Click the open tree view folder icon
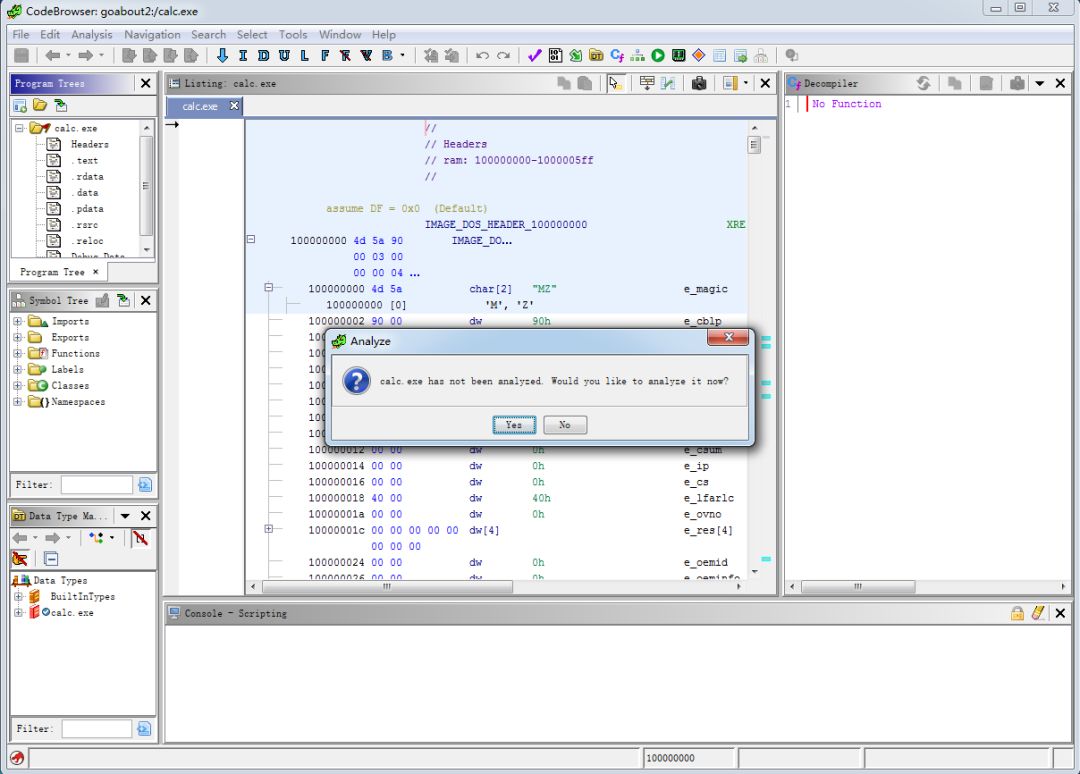Image resolution: width=1080 pixels, height=774 pixels. click(x=40, y=105)
